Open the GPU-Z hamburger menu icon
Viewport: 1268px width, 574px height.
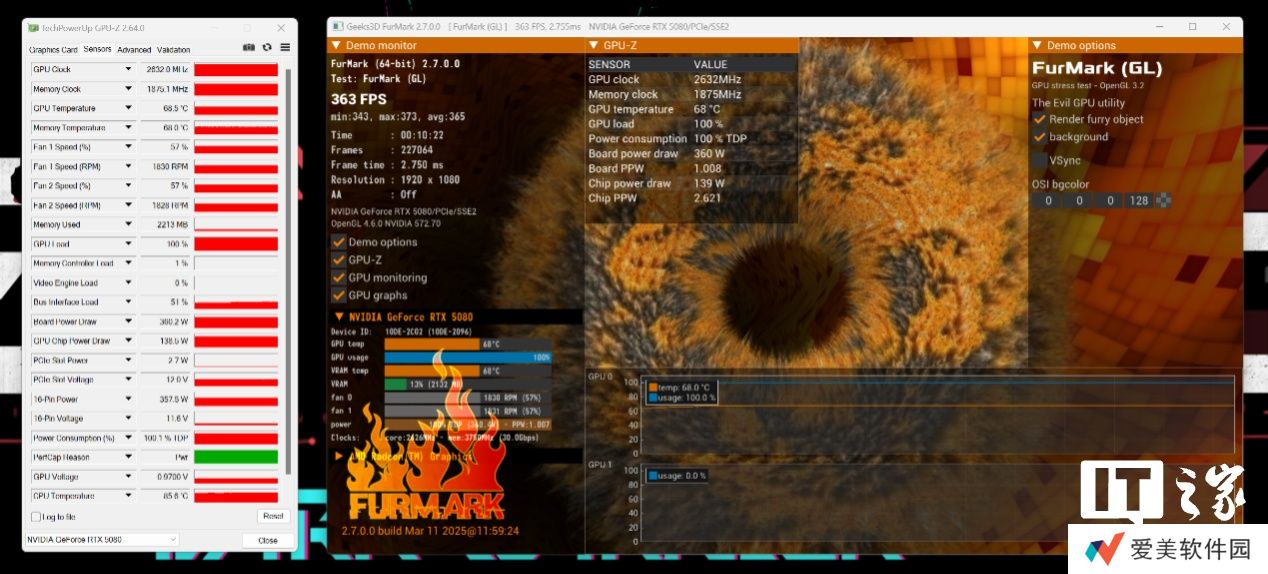(285, 47)
